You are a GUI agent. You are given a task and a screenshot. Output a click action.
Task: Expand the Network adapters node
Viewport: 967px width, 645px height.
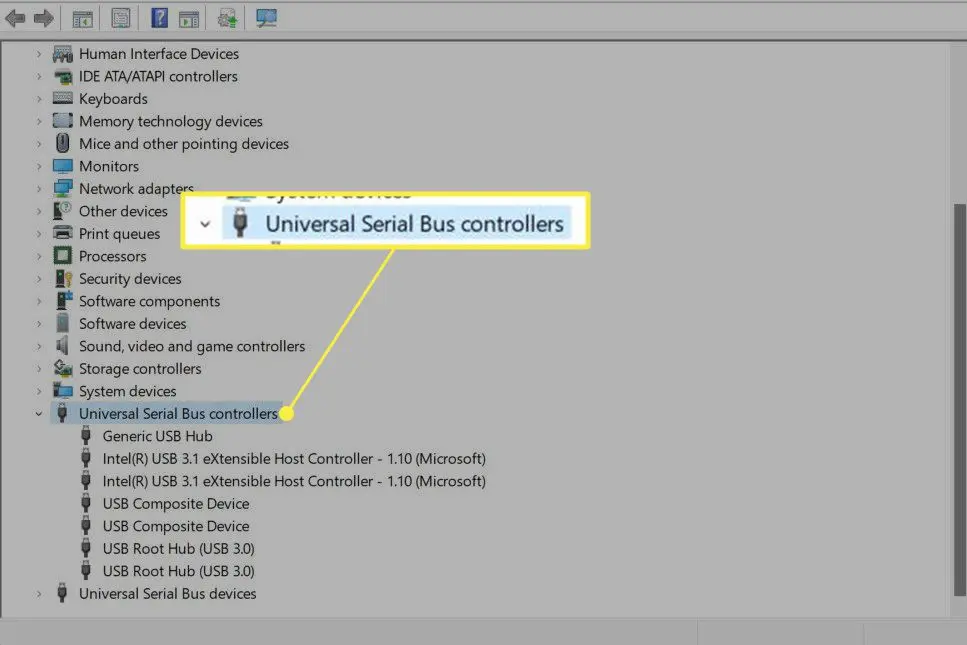coord(39,189)
